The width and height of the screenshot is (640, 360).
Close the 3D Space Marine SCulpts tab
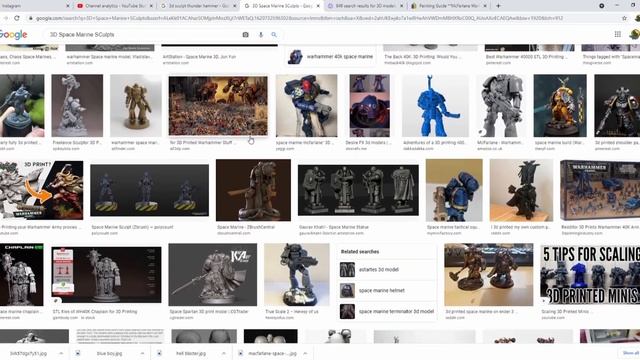click(318, 6)
